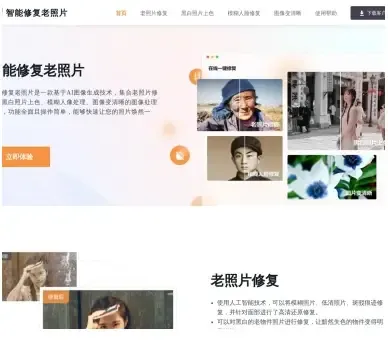Screen dimensions: 388x361
Task: Click the orange 修复后 tag
Action: click(56, 297)
